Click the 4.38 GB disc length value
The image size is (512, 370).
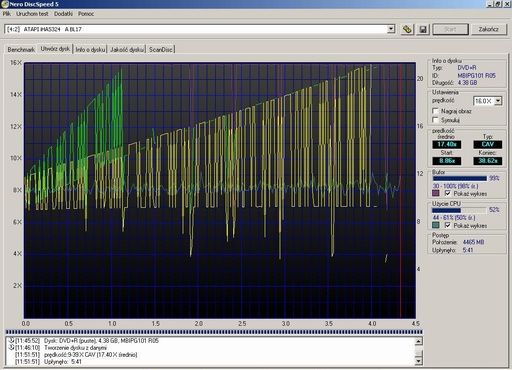pos(467,83)
